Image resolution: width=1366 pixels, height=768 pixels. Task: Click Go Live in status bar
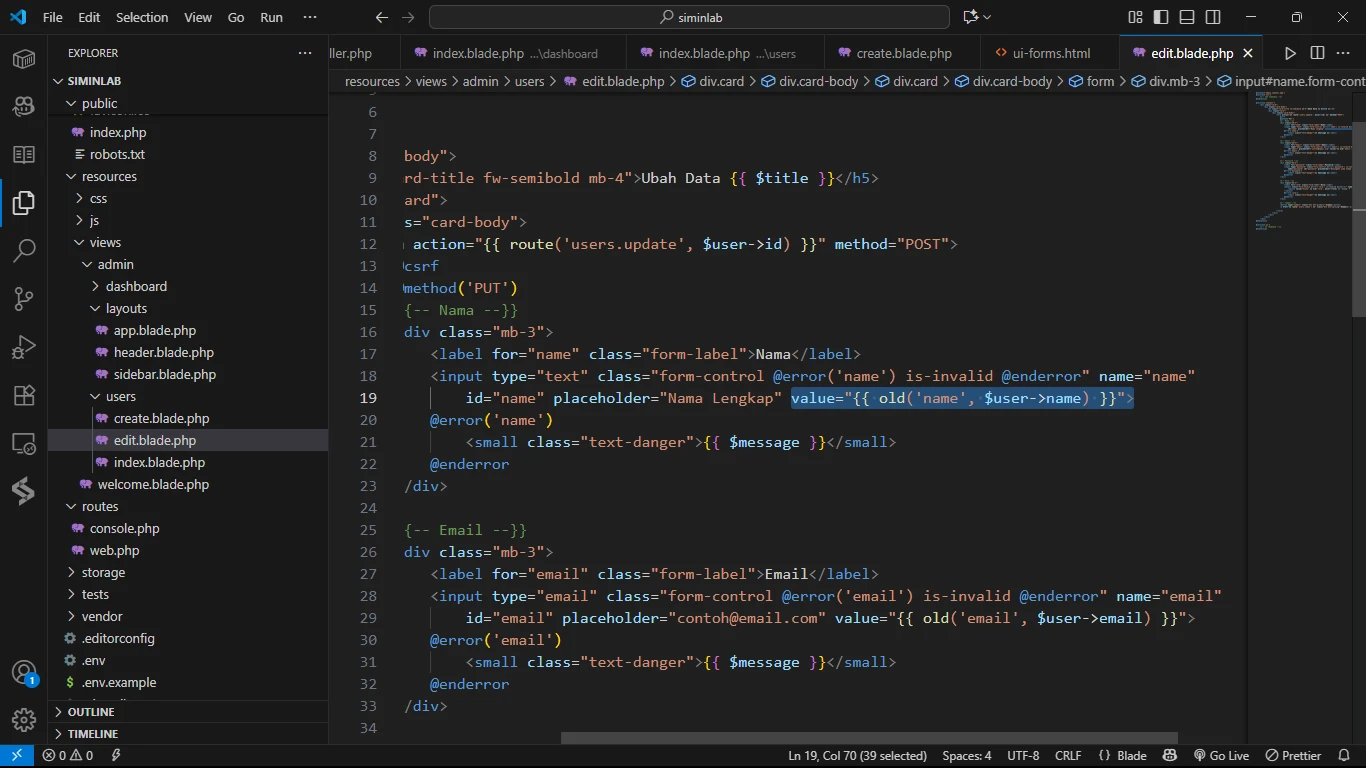click(1221, 756)
